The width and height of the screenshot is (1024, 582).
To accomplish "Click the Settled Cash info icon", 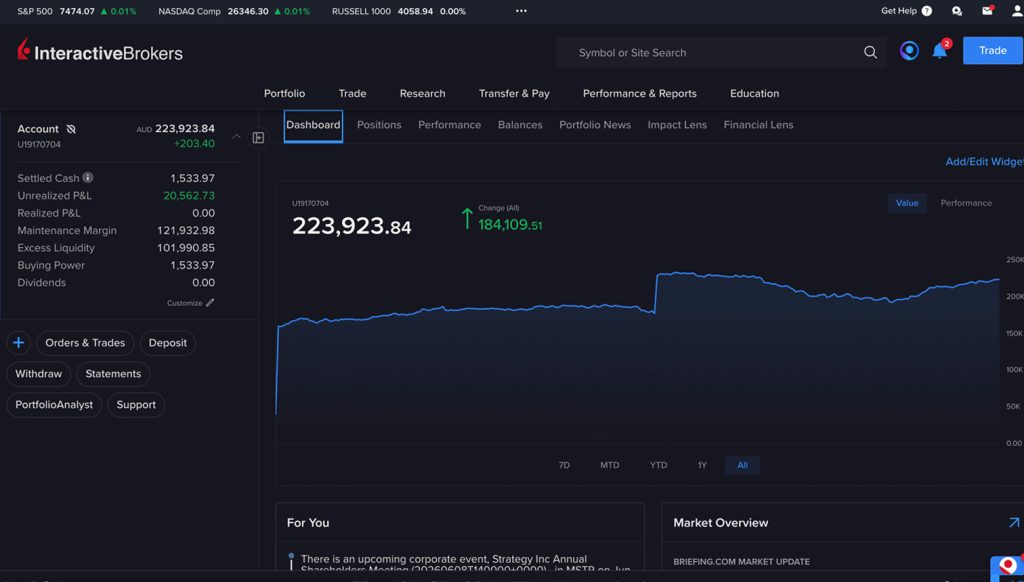I will click(88, 178).
